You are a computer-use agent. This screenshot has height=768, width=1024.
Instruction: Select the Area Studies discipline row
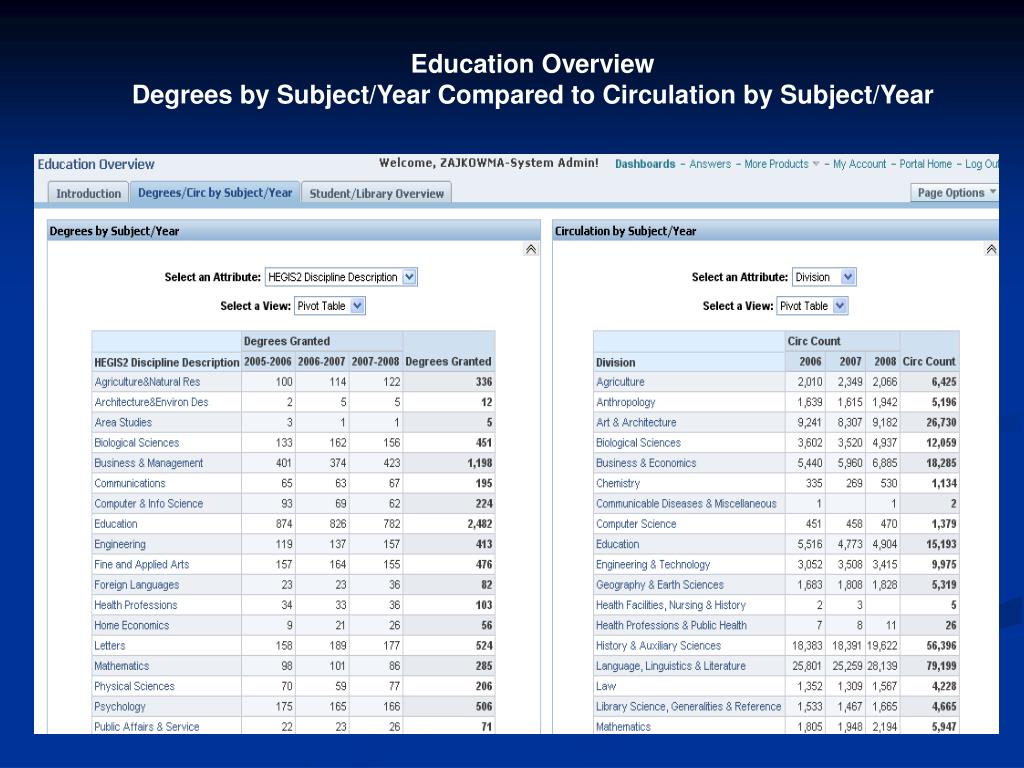click(123, 423)
